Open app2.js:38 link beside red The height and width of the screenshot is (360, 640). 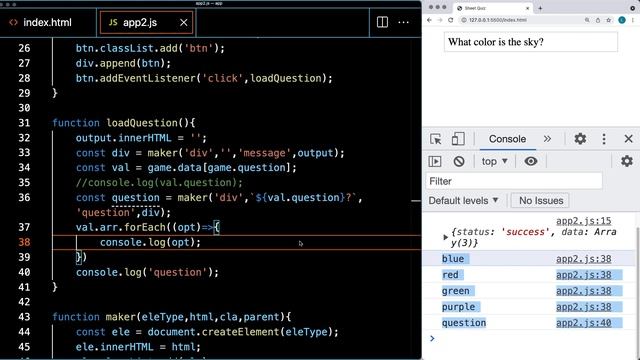583,275
